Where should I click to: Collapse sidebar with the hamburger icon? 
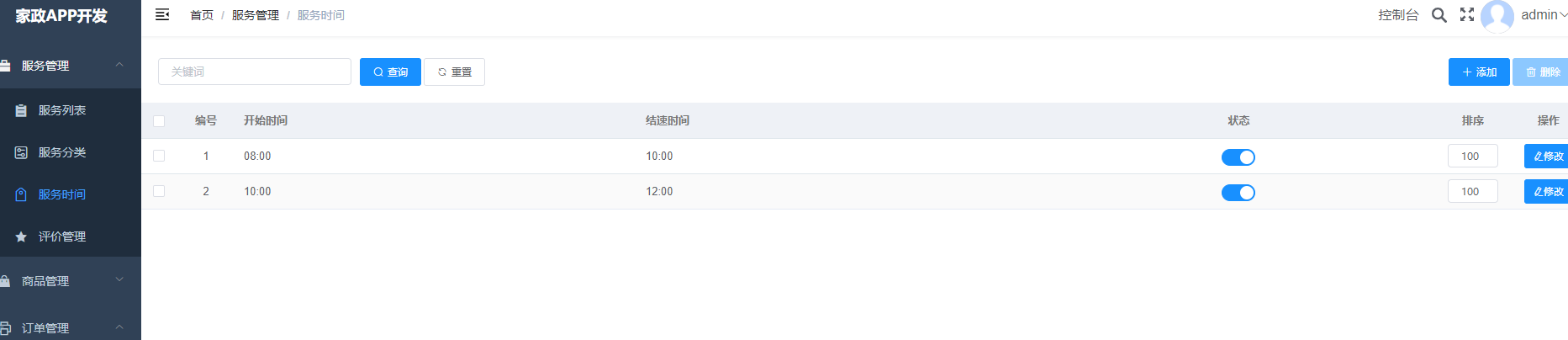[162, 14]
